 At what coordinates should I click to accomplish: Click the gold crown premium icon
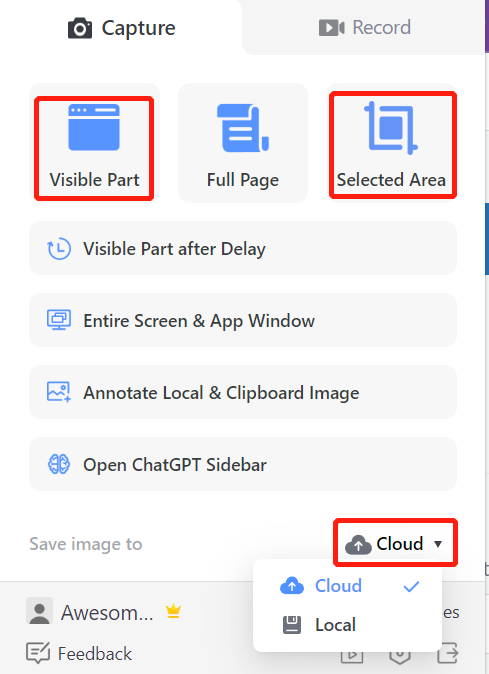point(174,611)
